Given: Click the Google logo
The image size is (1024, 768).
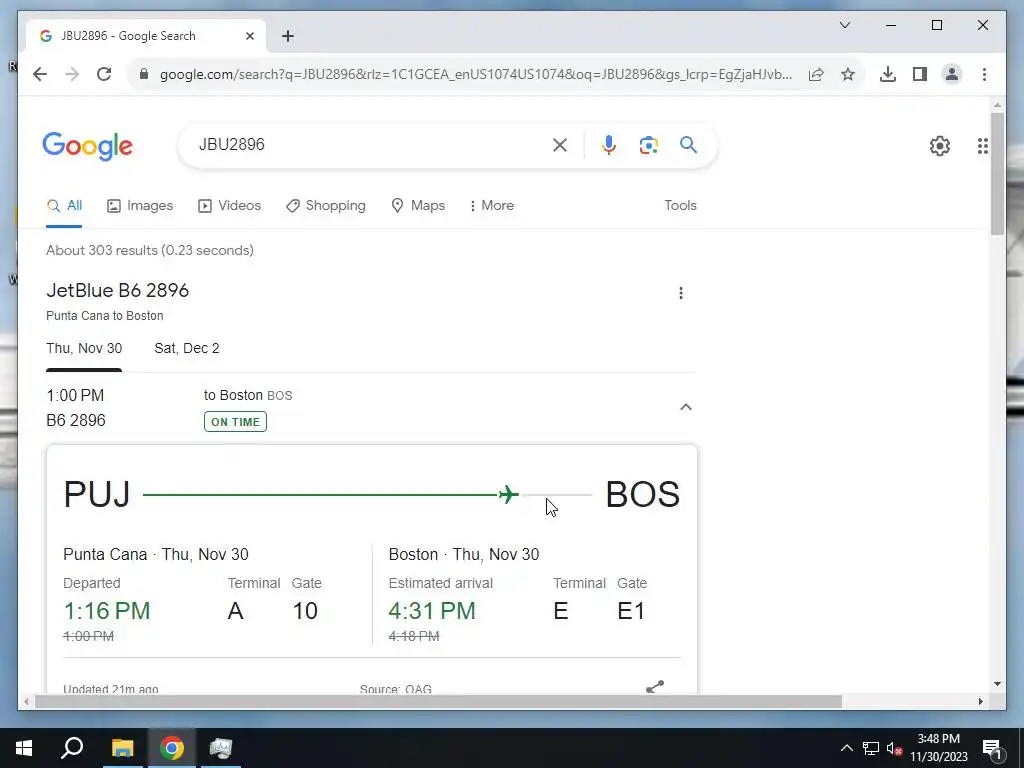Looking at the screenshot, I should (x=88, y=146).
